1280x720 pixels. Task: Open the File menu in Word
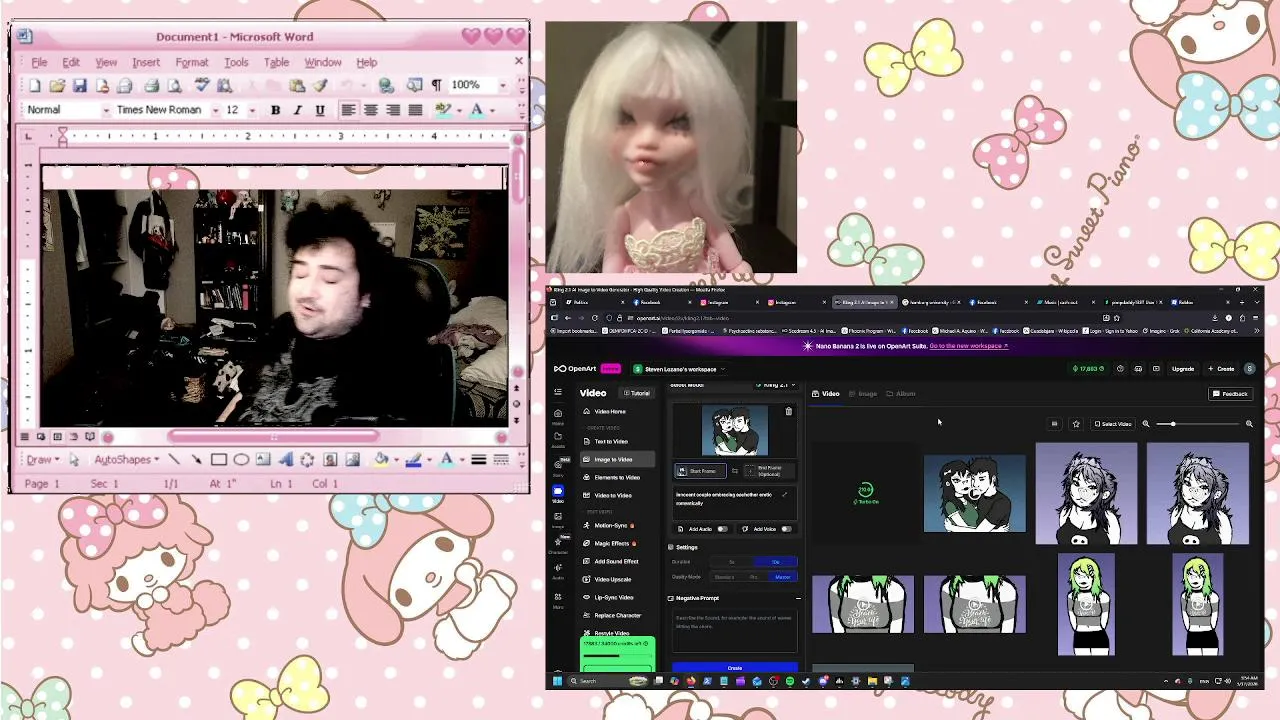39,62
